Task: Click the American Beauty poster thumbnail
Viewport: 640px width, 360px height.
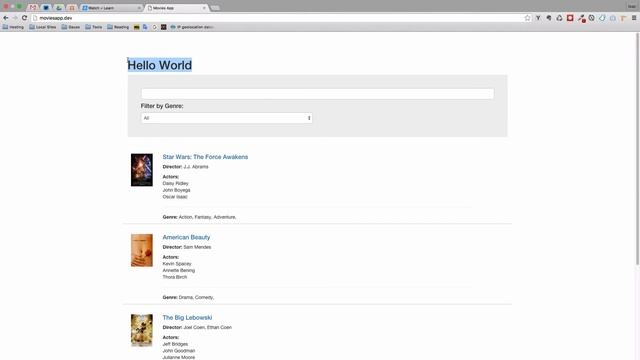Action: (x=142, y=250)
